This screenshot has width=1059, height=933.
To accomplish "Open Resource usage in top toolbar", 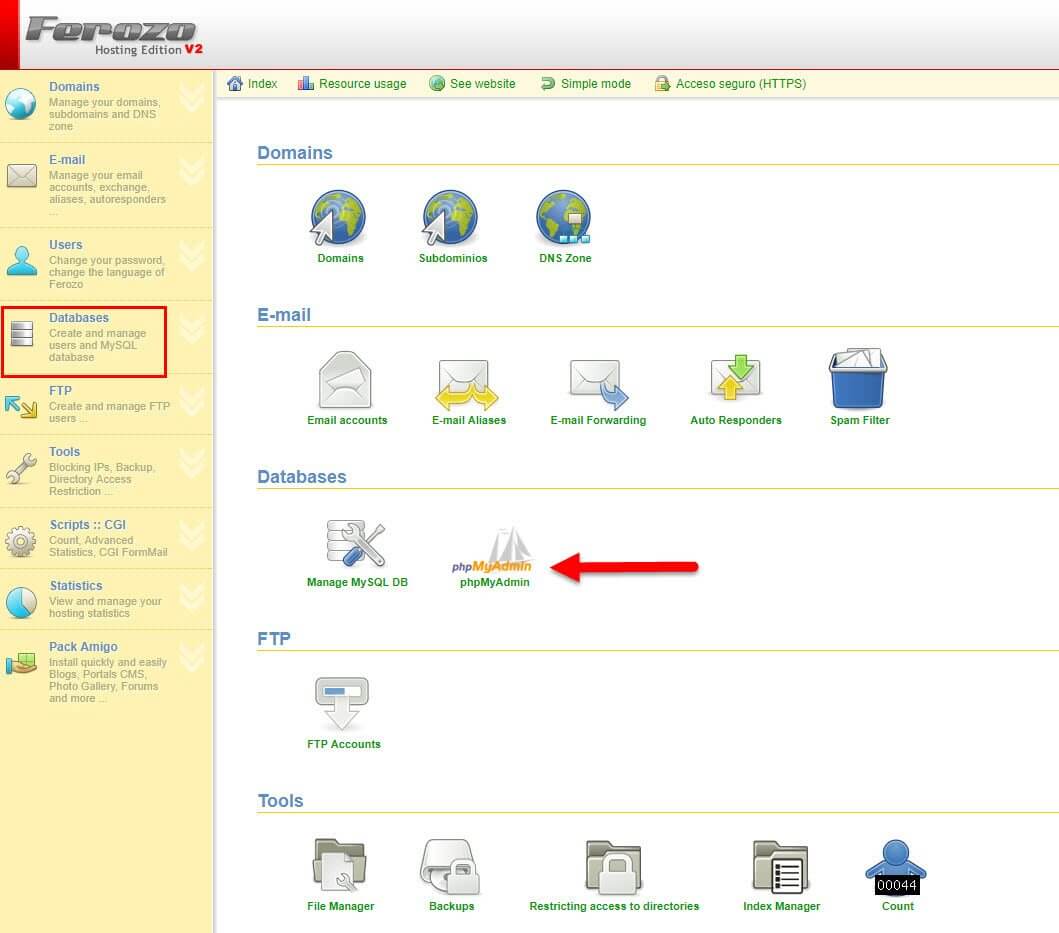I will [x=352, y=84].
